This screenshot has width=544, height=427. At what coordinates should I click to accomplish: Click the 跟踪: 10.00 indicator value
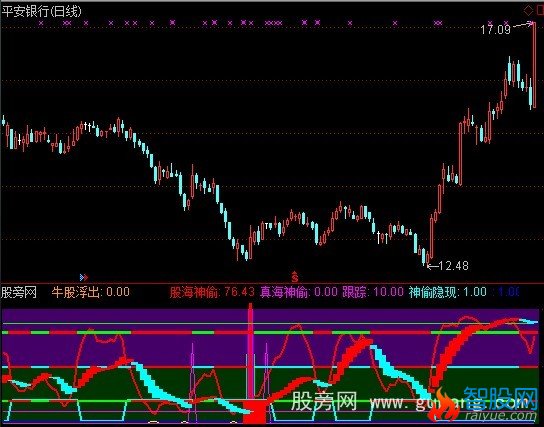click(373, 292)
